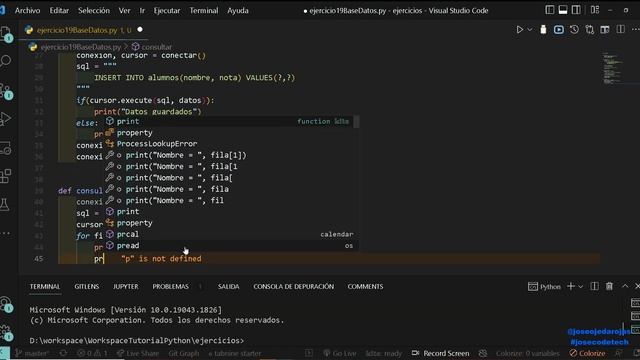Screen dimensions: 640x360
Task: Choose suggestion print("Nombre = ", fila[1])
Action: click(231, 155)
